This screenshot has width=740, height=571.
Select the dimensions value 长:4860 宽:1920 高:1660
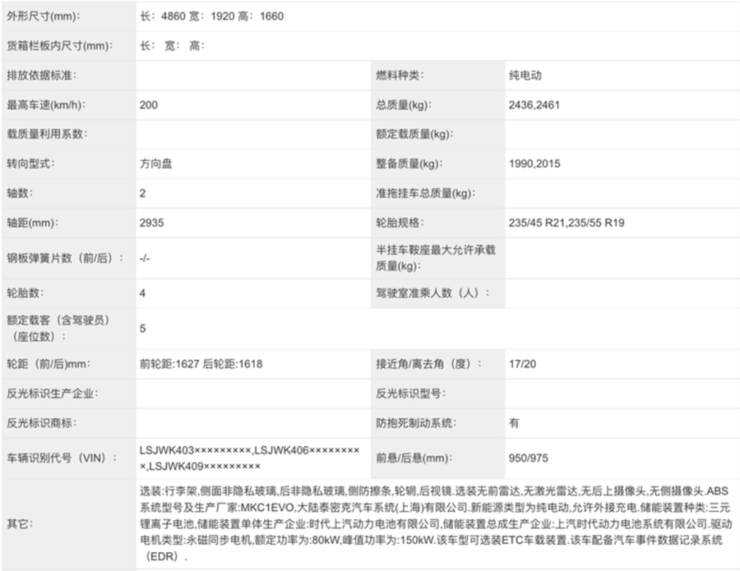(212, 17)
